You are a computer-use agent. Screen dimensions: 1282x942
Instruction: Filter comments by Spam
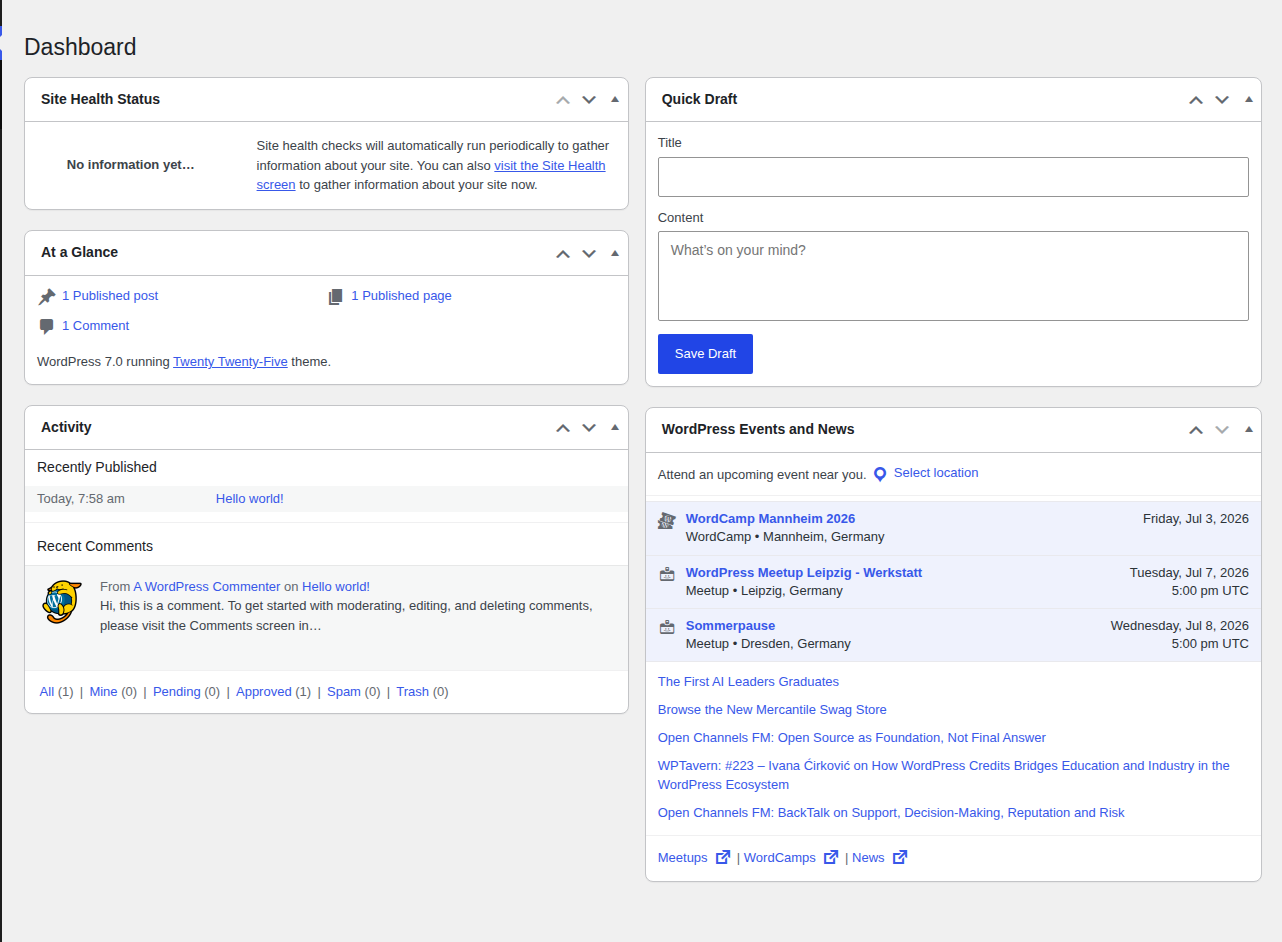pyautogui.click(x=344, y=692)
